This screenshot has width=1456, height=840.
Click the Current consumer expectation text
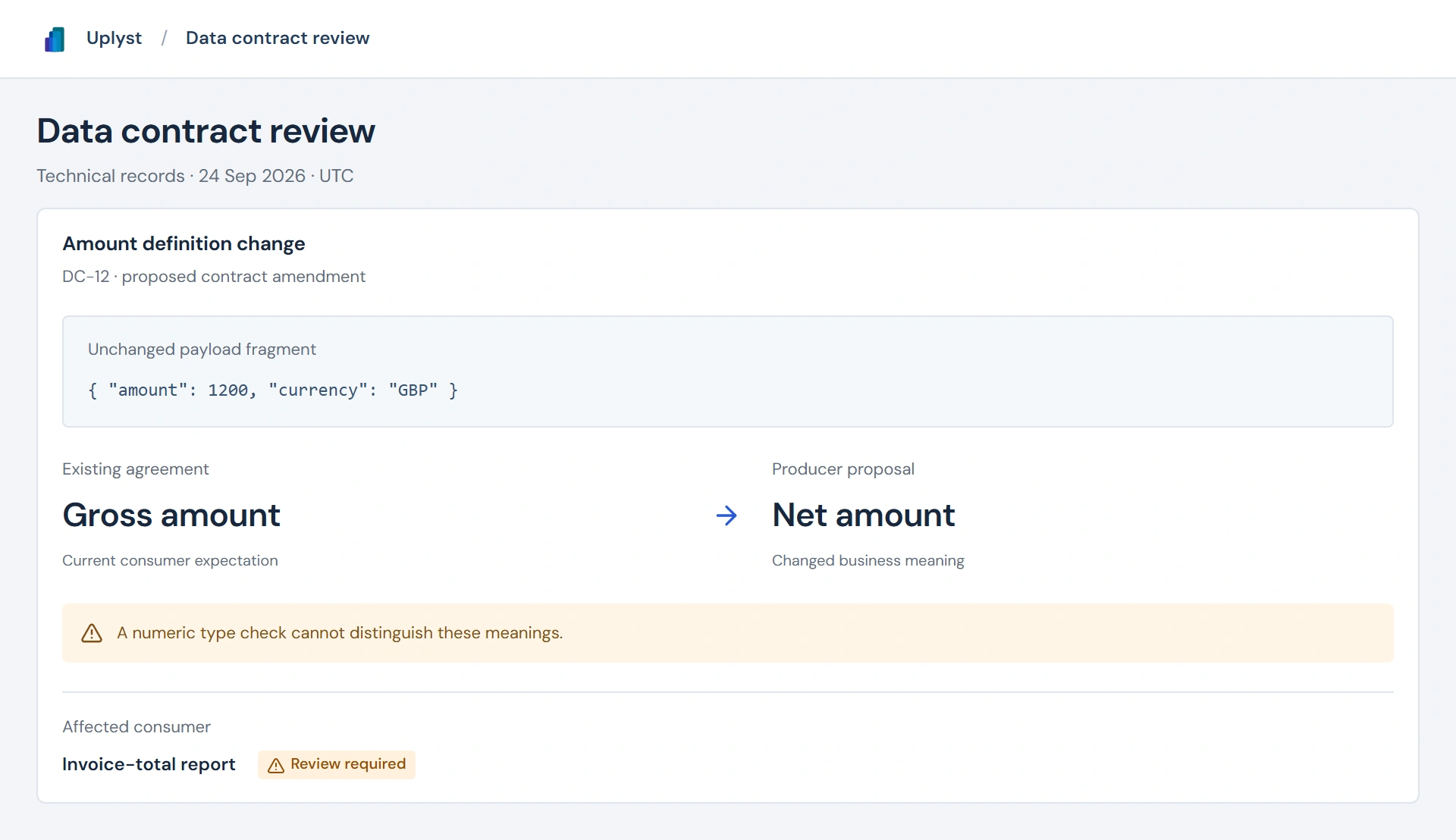pyautogui.click(x=170, y=560)
